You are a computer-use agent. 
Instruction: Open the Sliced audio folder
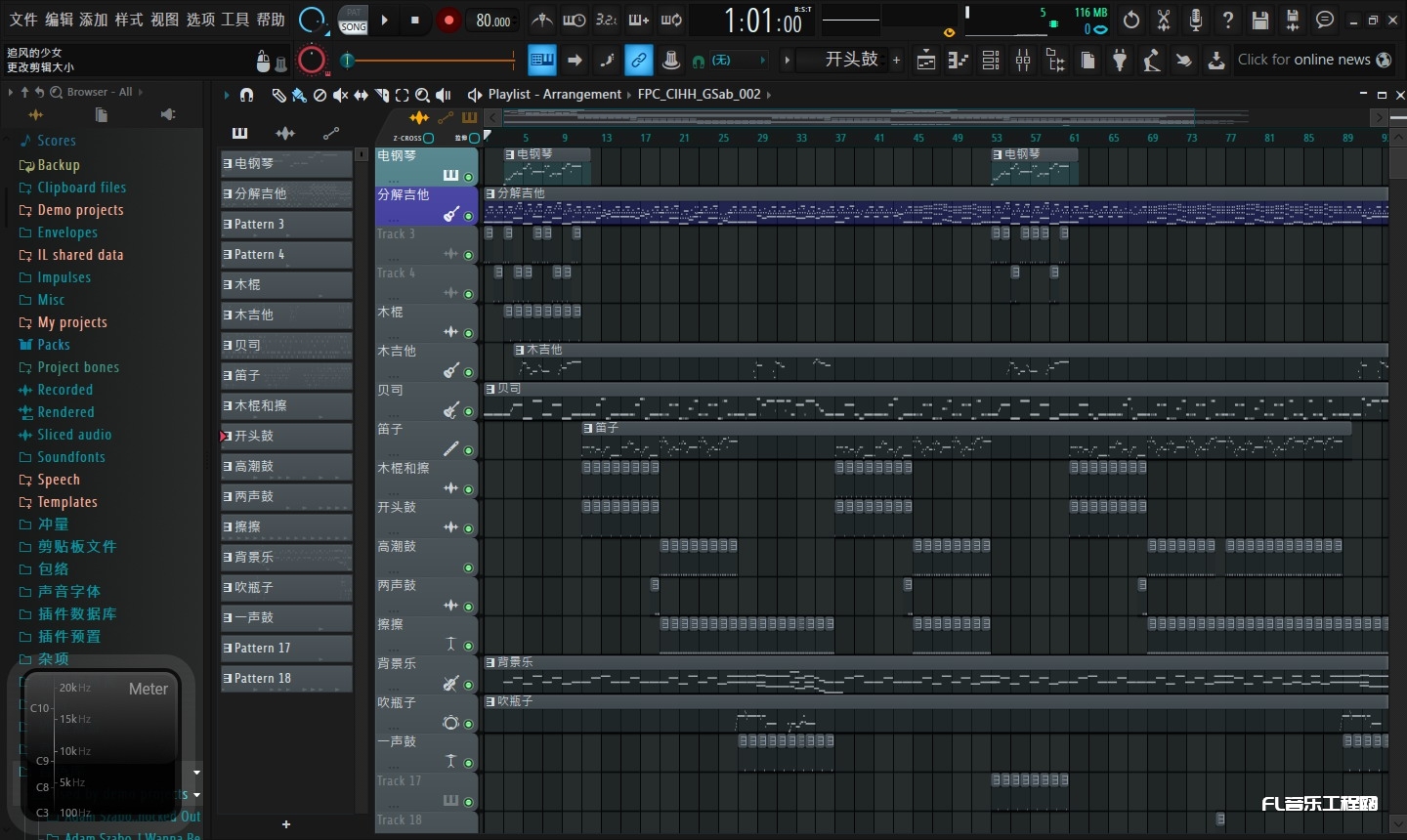(x=74, y=435)
